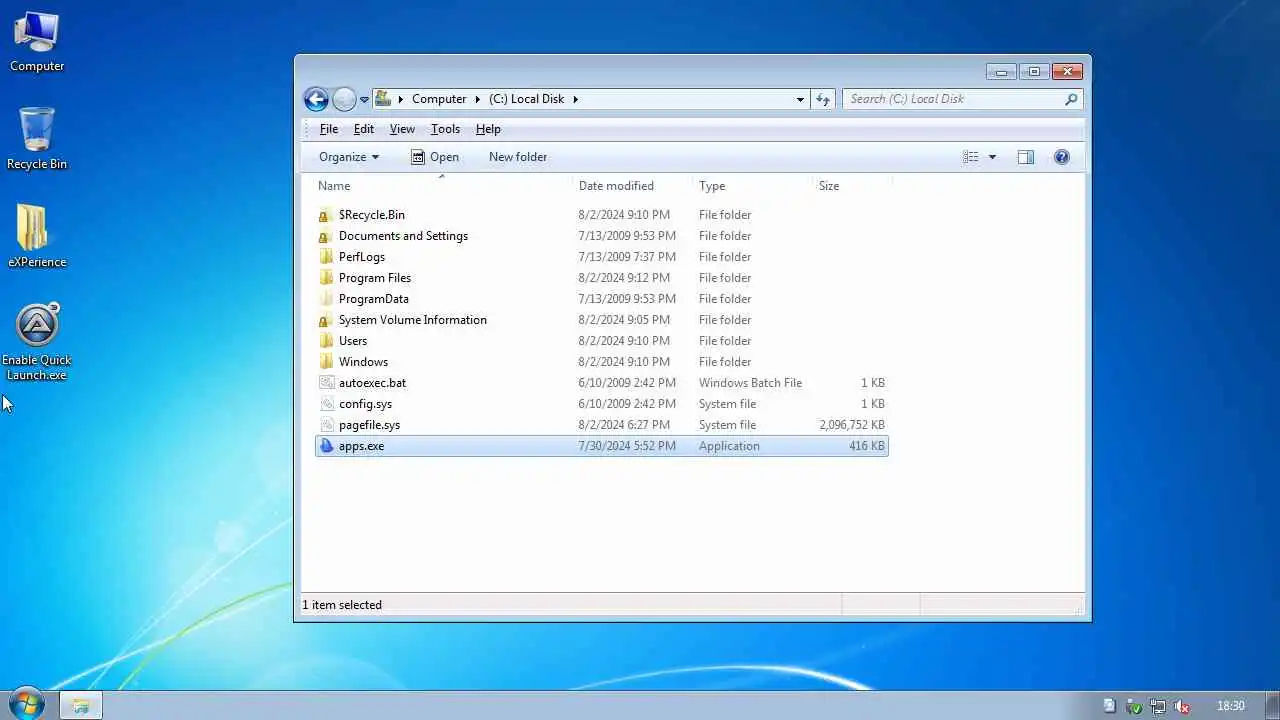This screenshot has width=1280, height=720.
Task: Open the Computer desktop icon
Action: coord(37,42)
